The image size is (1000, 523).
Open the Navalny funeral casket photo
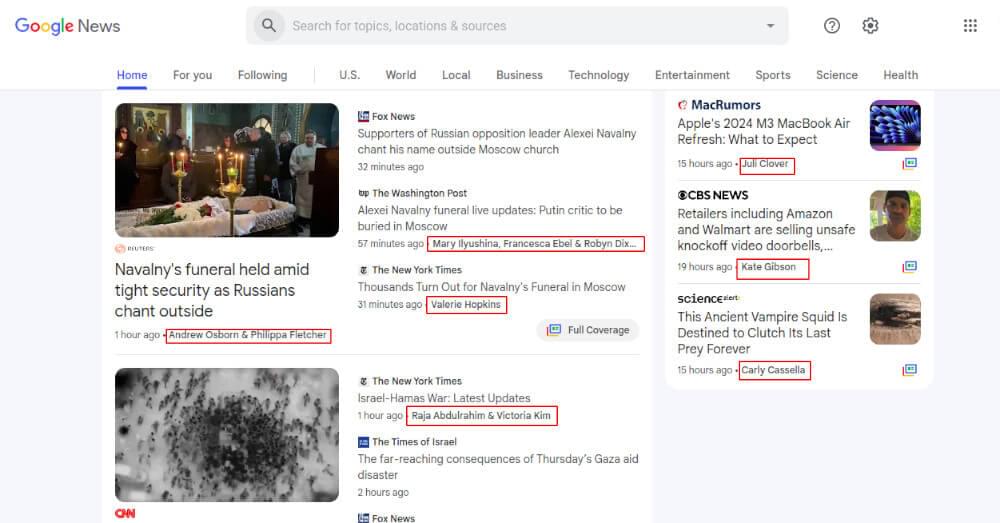227,170
